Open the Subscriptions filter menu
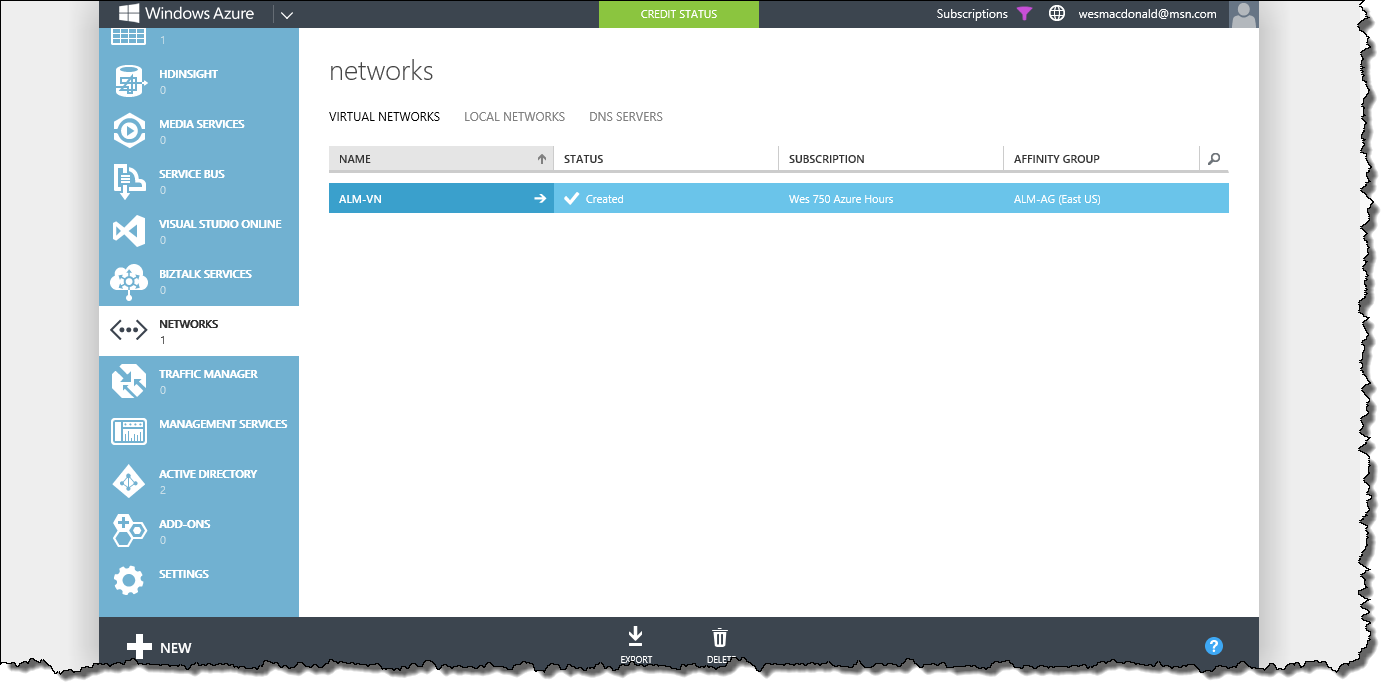This screenshot has width=1390, height=690. pos(1024,14)
